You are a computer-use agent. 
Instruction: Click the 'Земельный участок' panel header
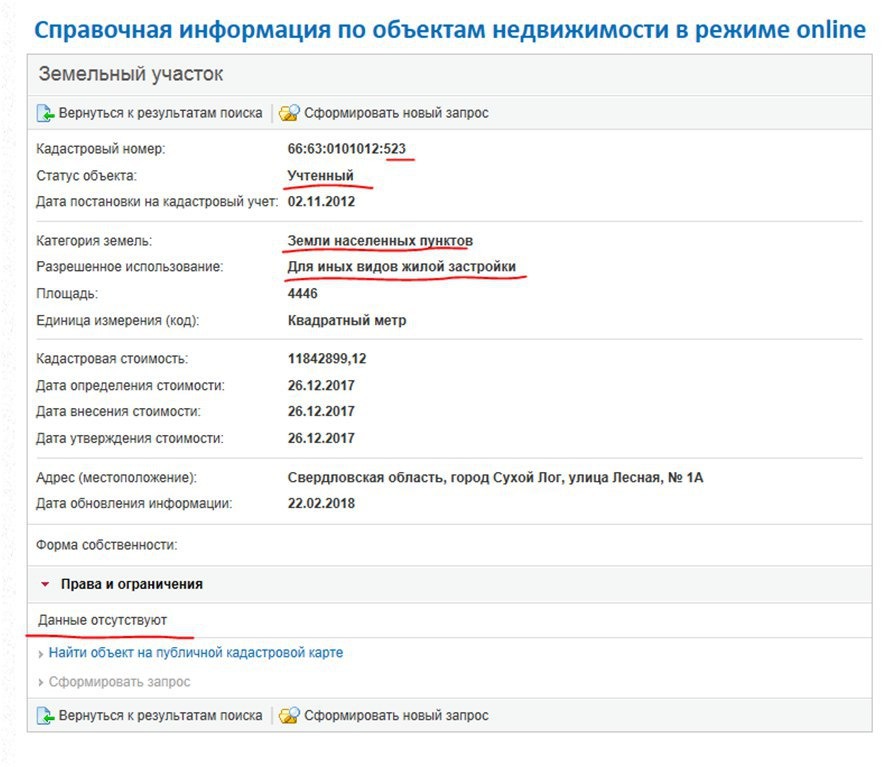[x=131, y=75]
